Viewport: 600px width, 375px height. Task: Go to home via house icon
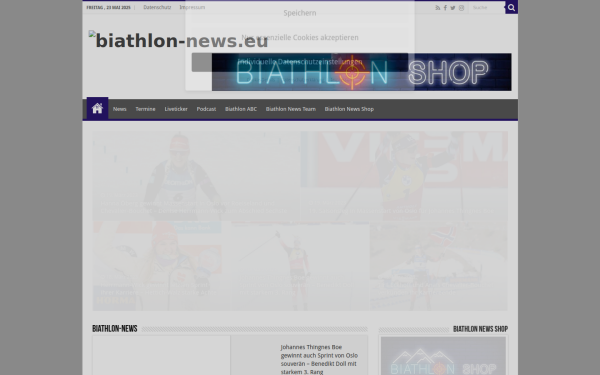(97, 109)
